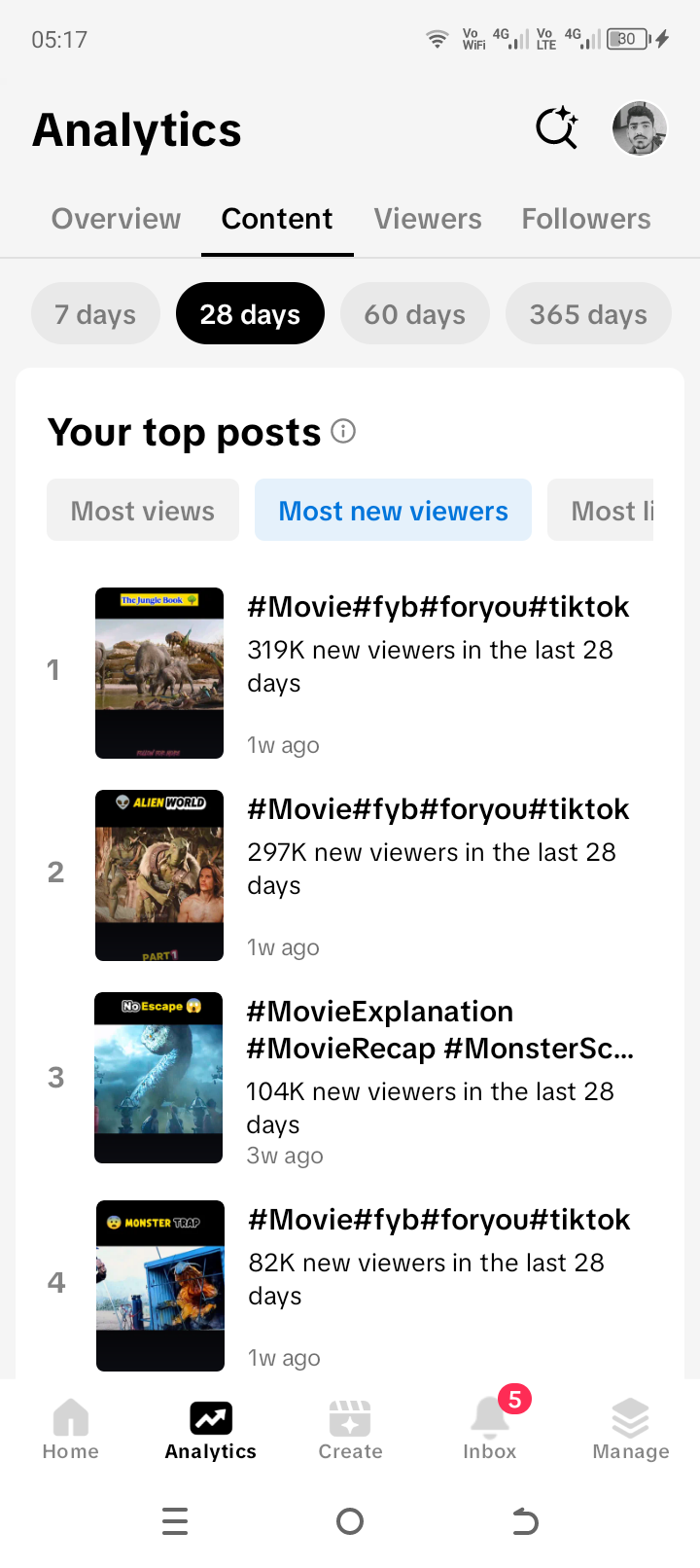Open the Manage layers icon
This screenshot has width=700, height=1568.
coord(630,1429)
